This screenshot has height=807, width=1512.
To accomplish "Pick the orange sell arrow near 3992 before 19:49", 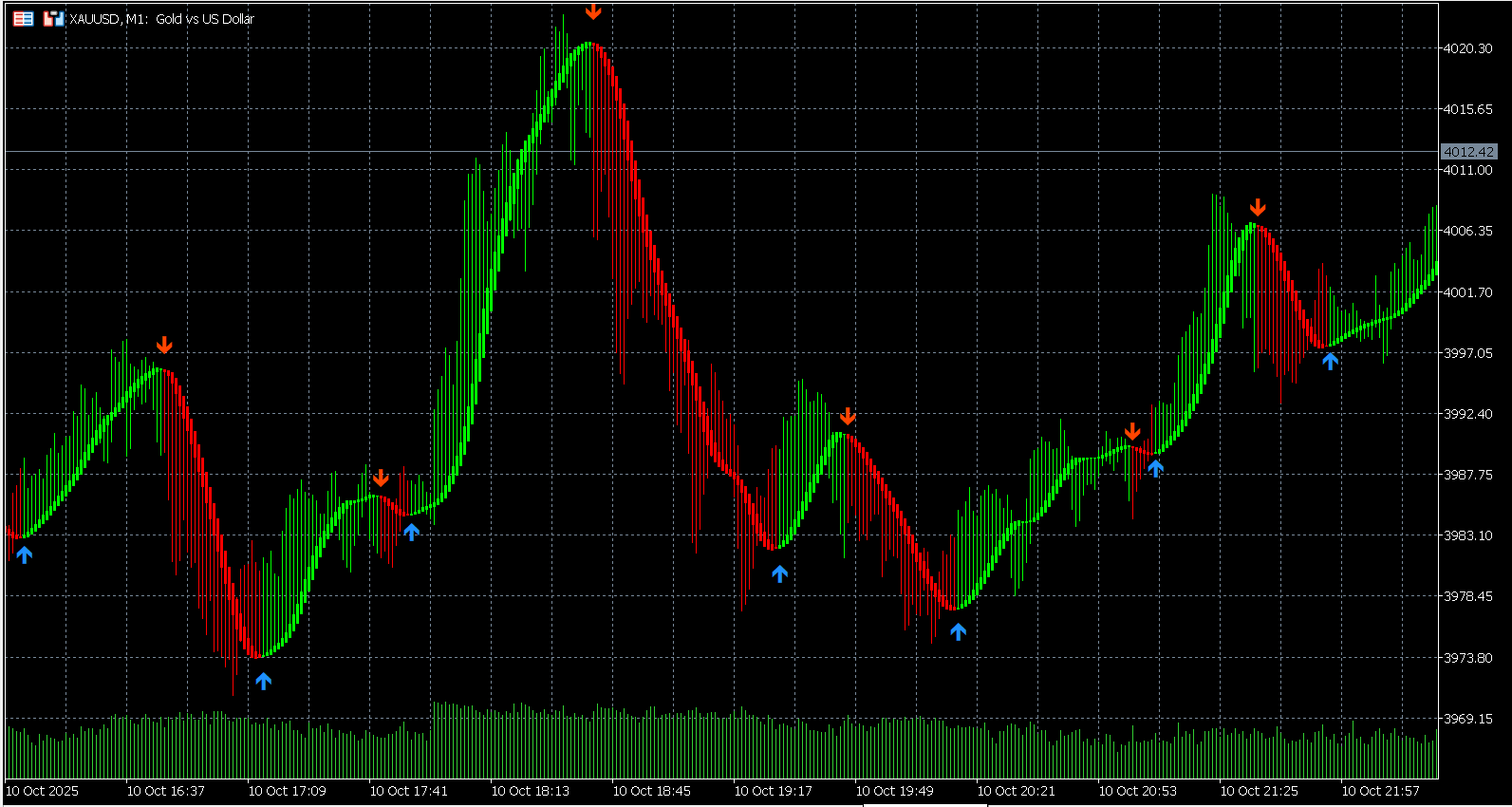I will (848, 416).
